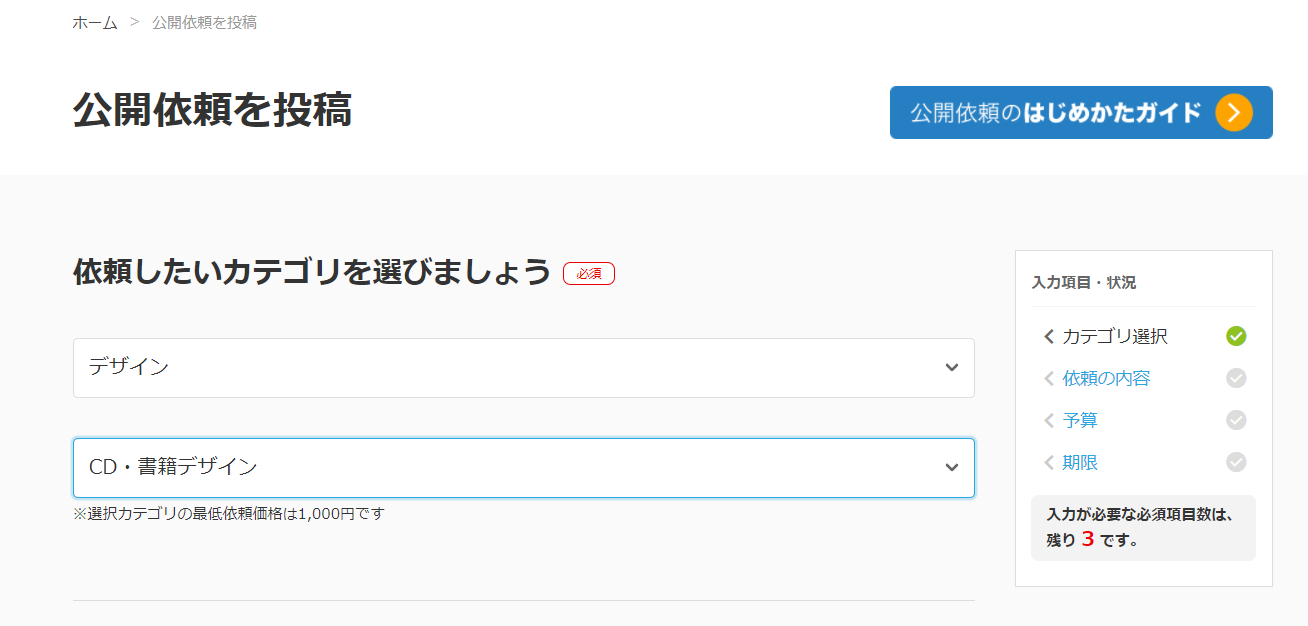Jump to 依頼の内容 section in sidebar
The image size is (1308, 626).
tap(1106, 379)
